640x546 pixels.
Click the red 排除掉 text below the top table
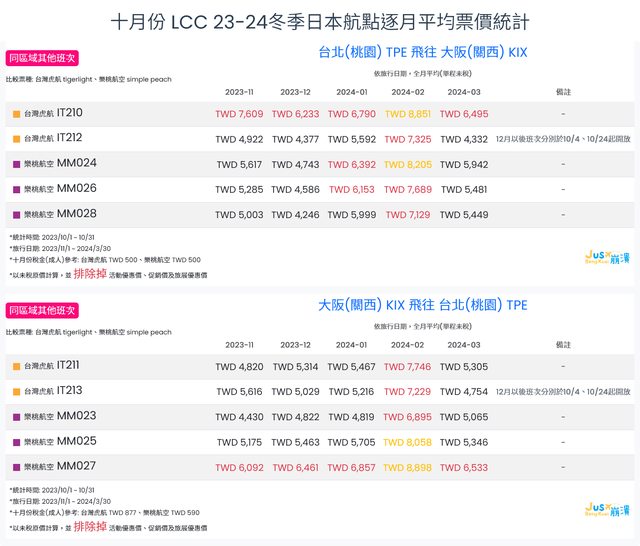coord(87,272)
